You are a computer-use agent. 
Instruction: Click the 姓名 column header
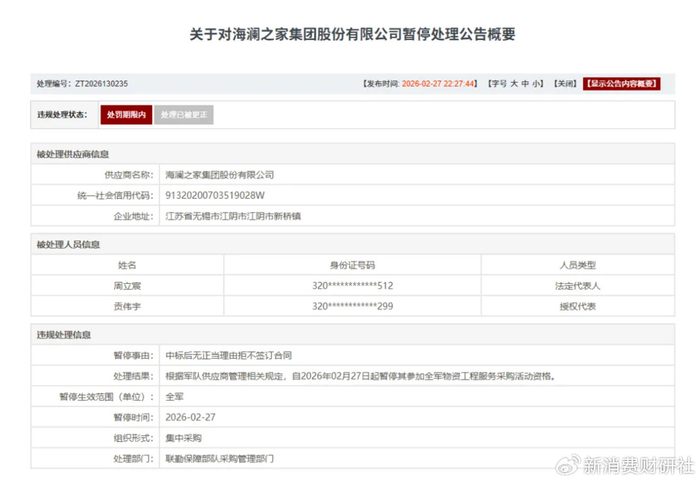point(127,265)
